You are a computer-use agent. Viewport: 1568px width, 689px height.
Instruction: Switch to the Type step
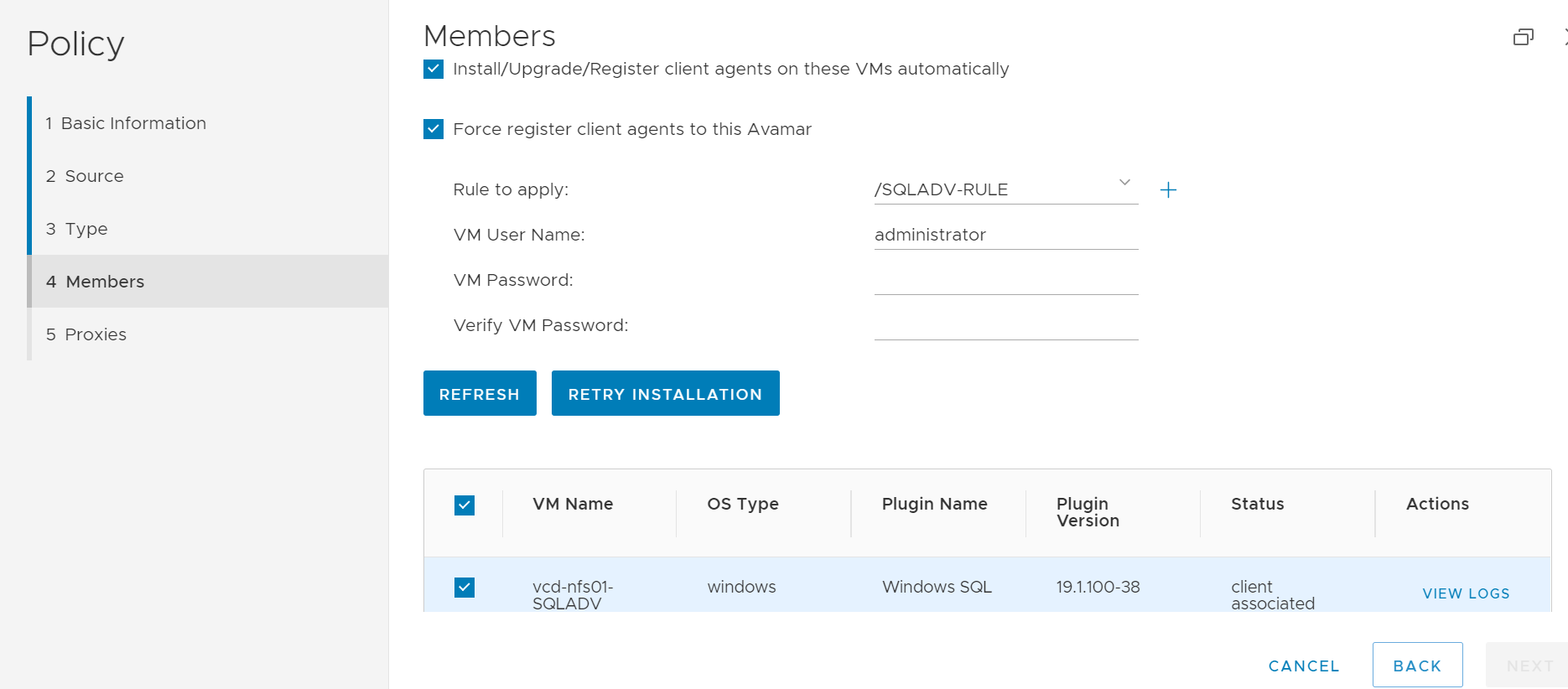pyautogui.click(x=86, y=229)
